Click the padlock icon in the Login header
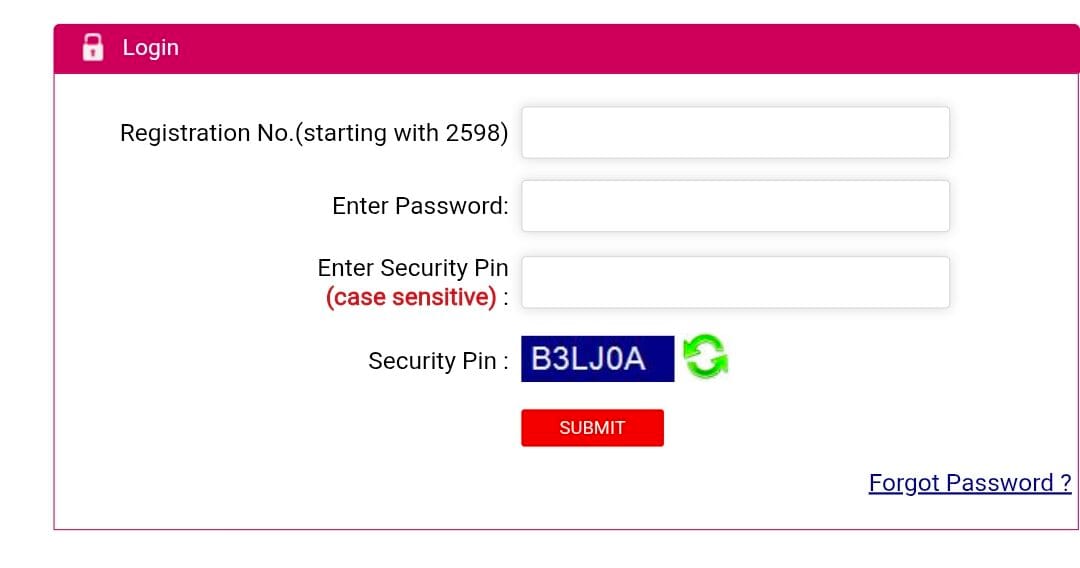 [93, 47]
